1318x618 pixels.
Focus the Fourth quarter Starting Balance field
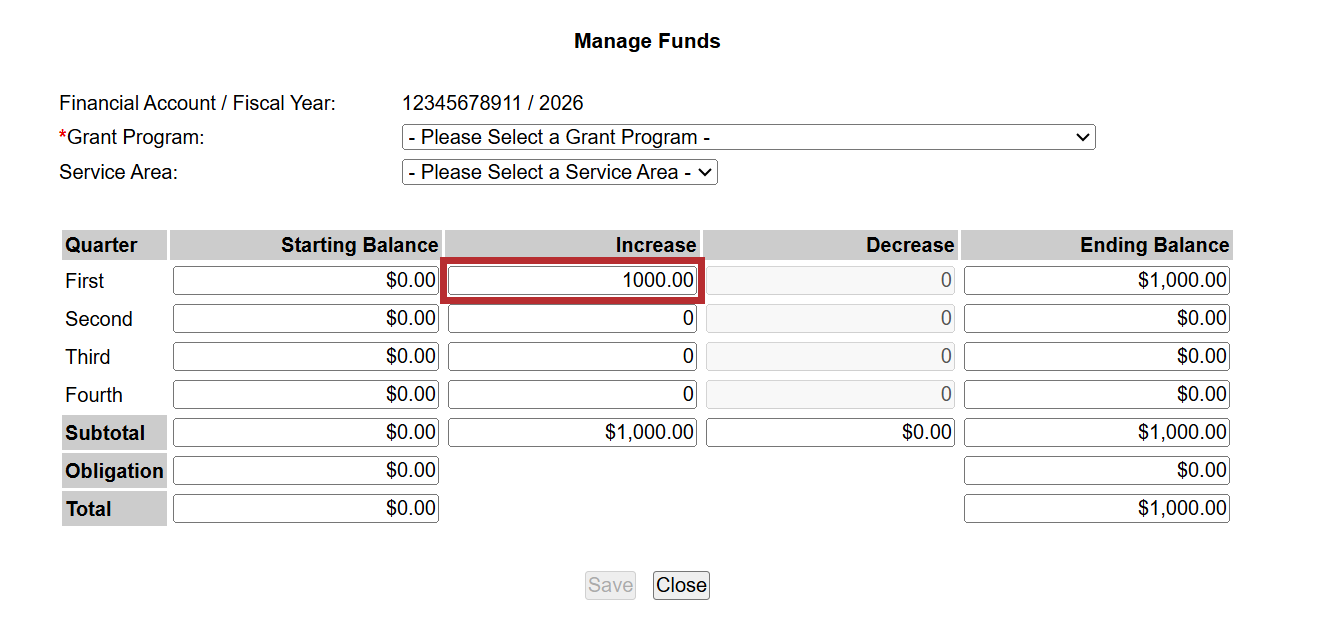306,395
